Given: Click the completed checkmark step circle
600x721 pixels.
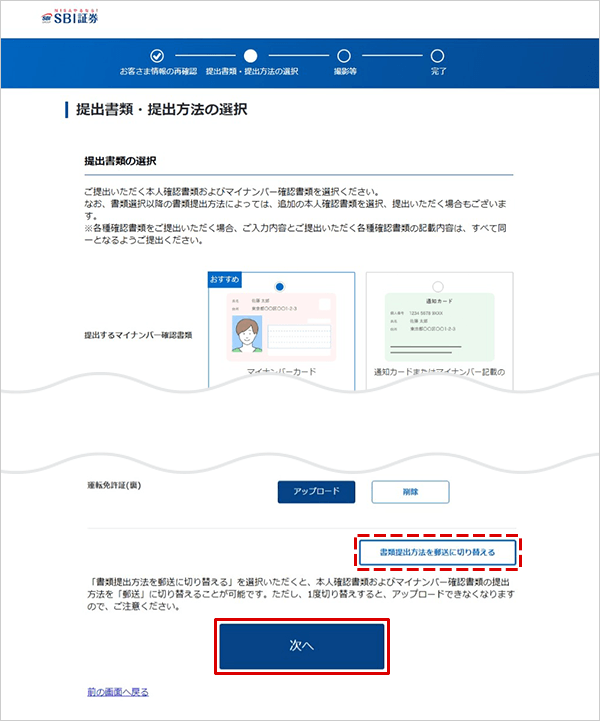Looking at the screenshot, I should coord(156,56).
